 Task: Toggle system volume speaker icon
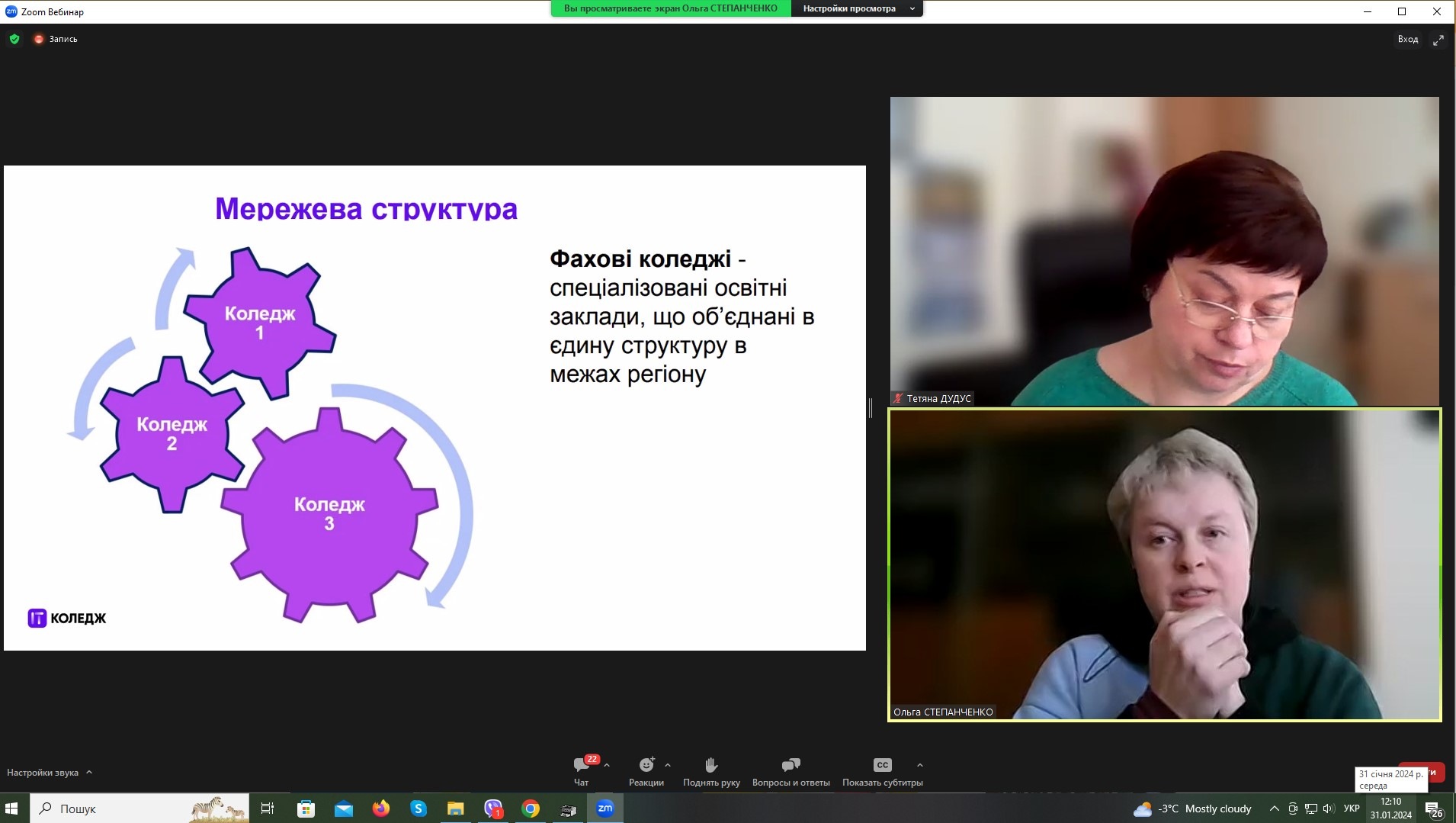point(1329,809)
